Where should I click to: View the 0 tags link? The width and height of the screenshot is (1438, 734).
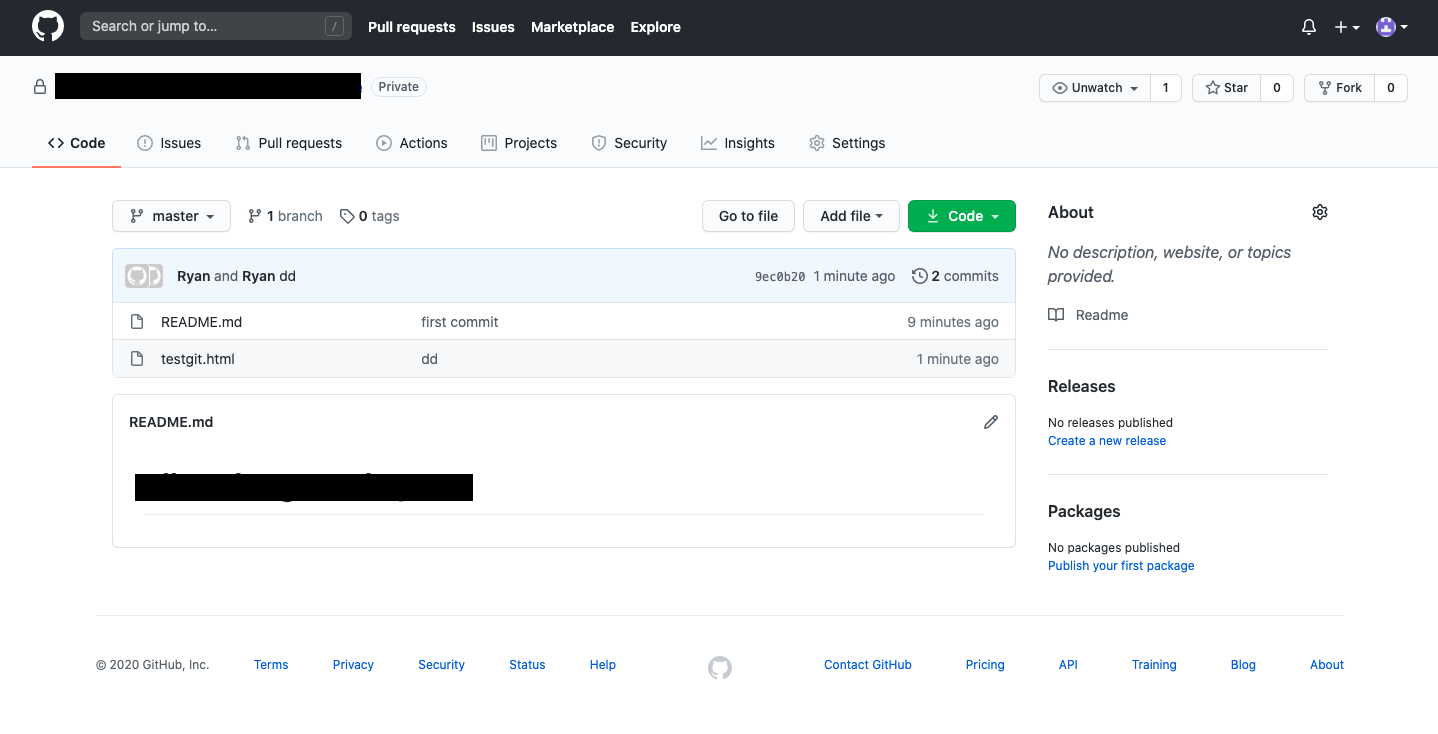369,216
